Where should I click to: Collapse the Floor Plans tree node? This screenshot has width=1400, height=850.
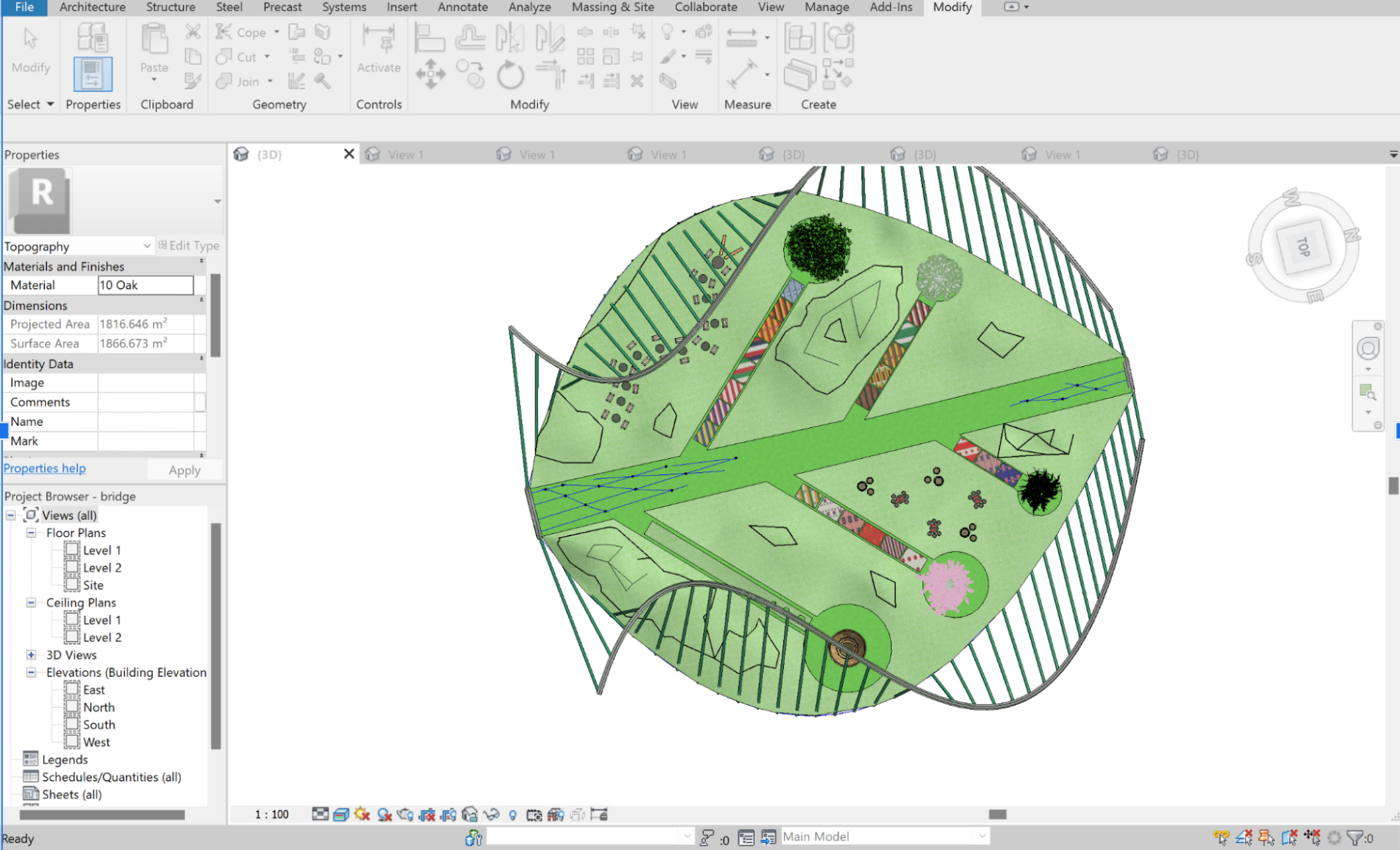click(x=31, y=533)
